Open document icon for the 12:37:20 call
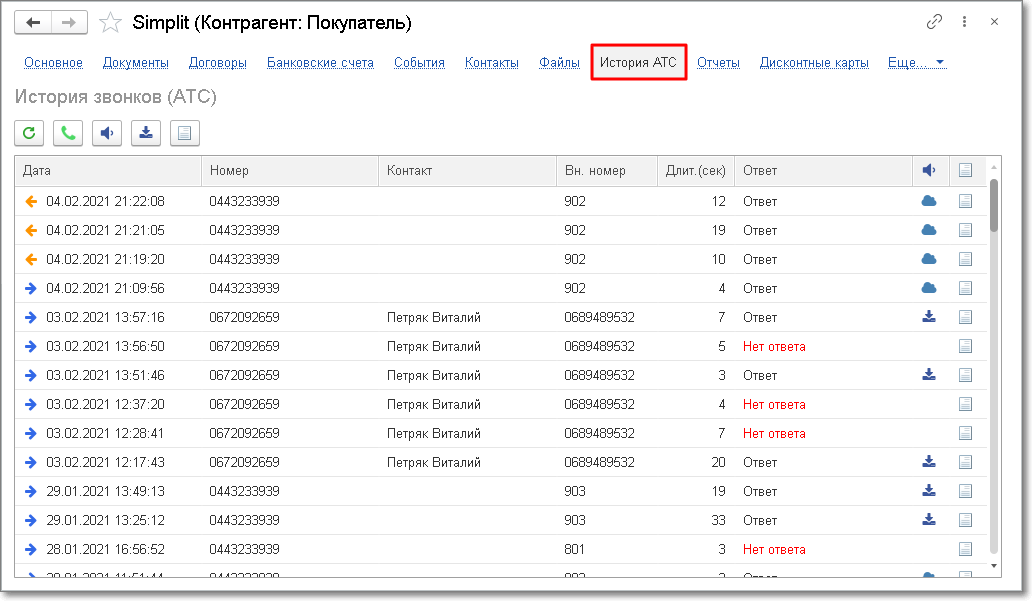The height and width of the screenshot is (601, 1032). [x=965, y=404]
